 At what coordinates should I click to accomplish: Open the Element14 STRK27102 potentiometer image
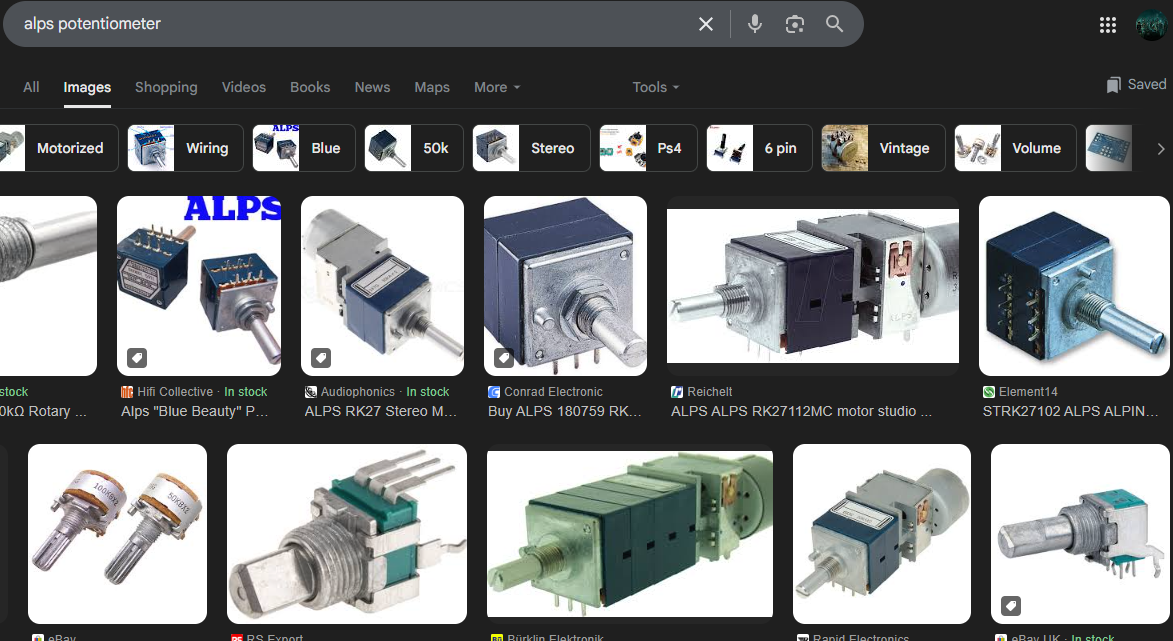(x=1074, y=286)
